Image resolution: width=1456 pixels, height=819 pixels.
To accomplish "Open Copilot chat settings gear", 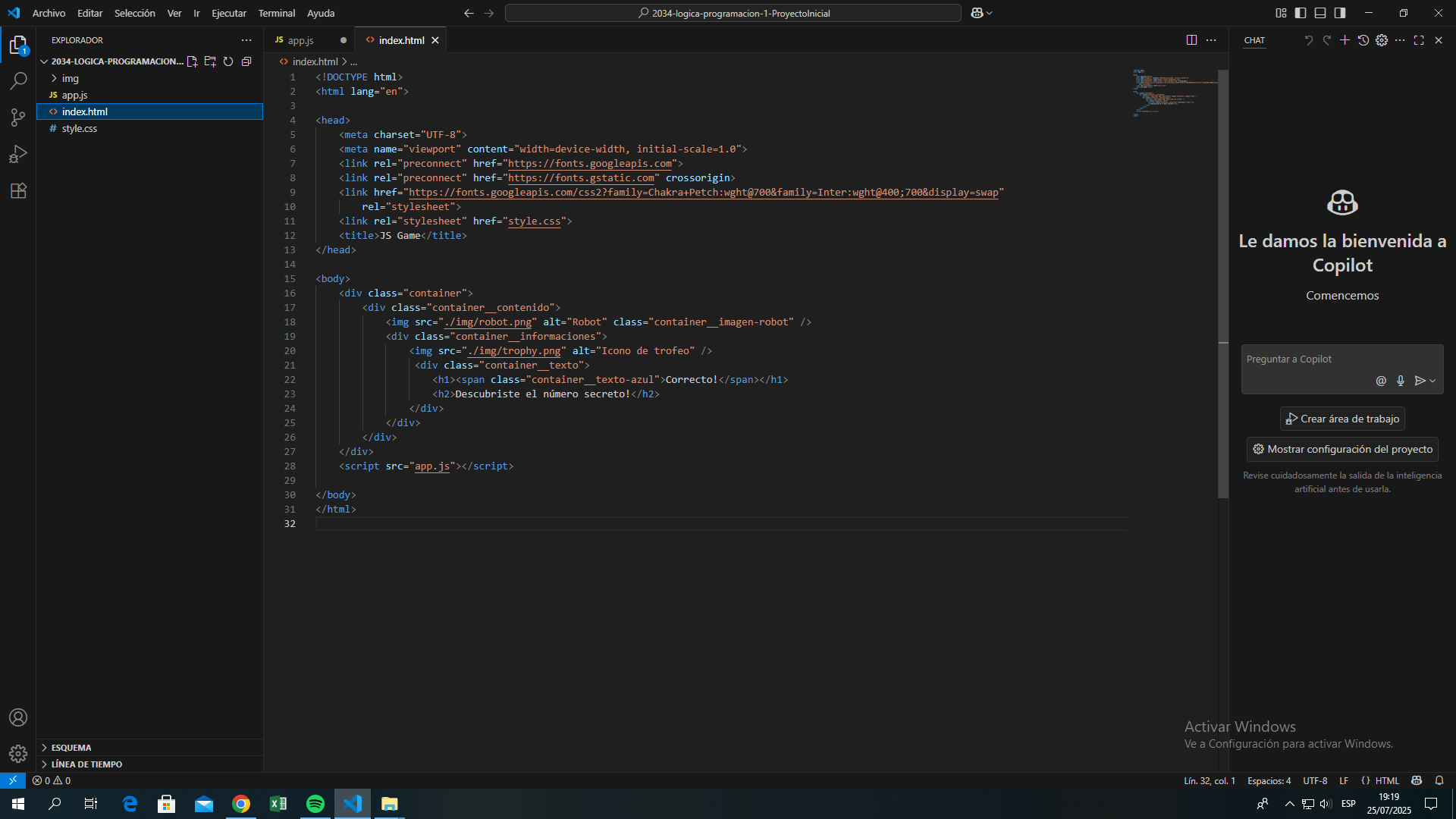I will coord(1382,40).
